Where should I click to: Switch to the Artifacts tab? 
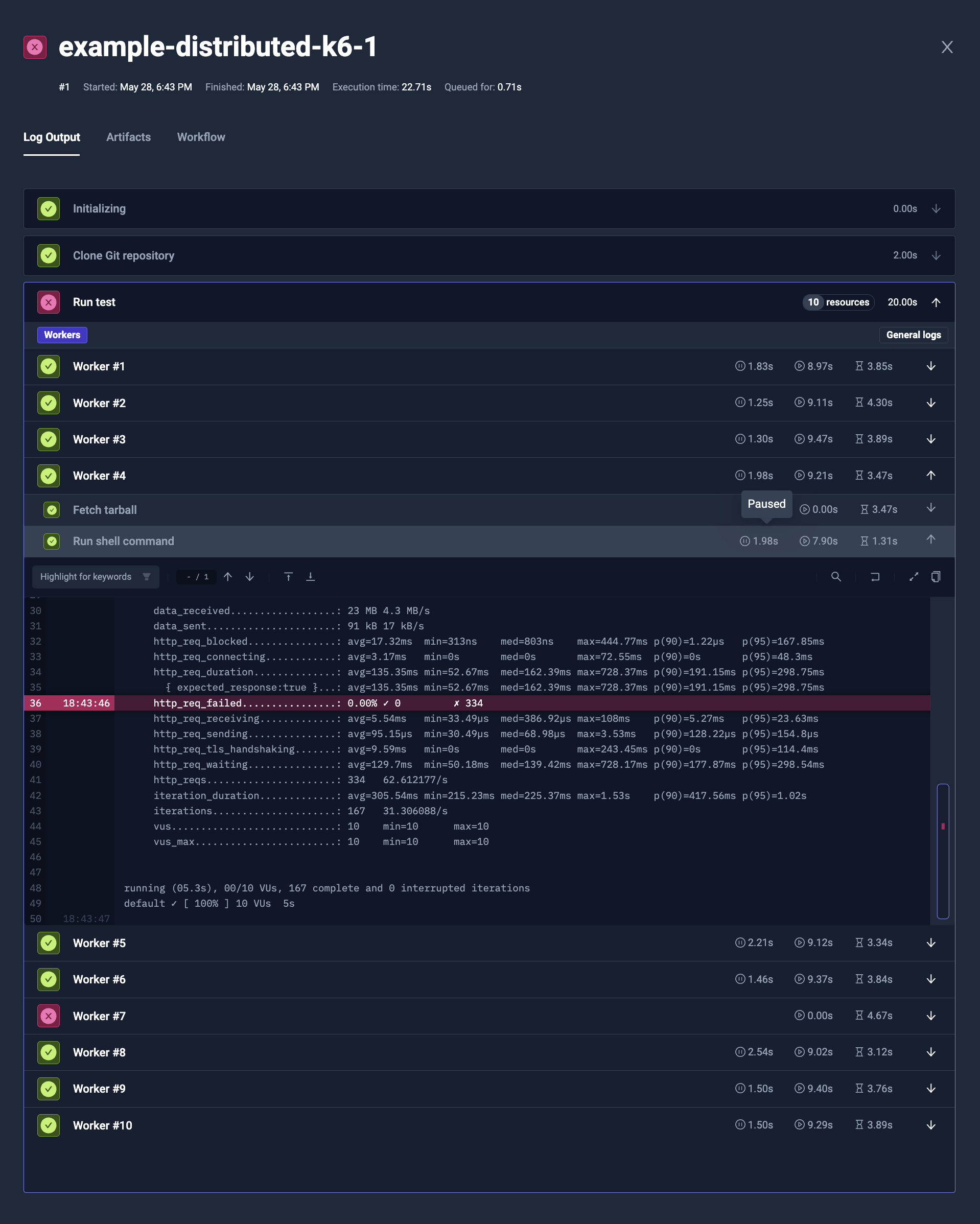click(x=128, y=137)
